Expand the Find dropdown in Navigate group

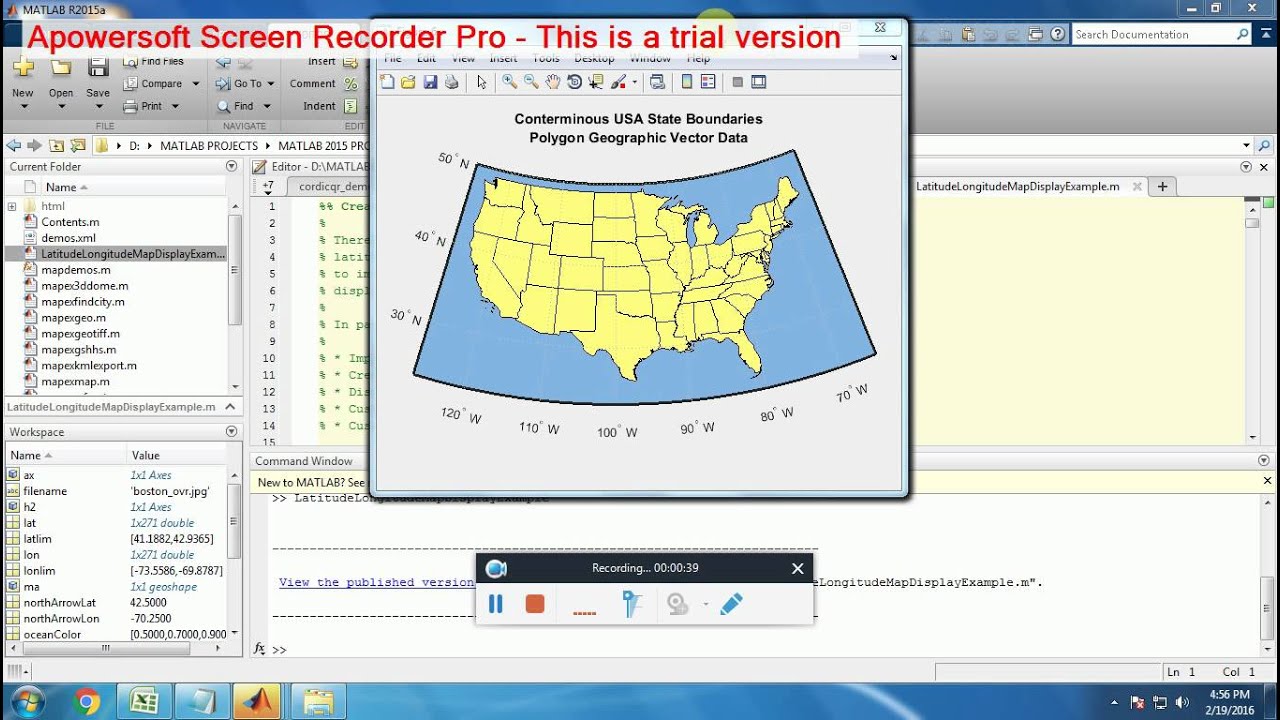tap(266, 106)
